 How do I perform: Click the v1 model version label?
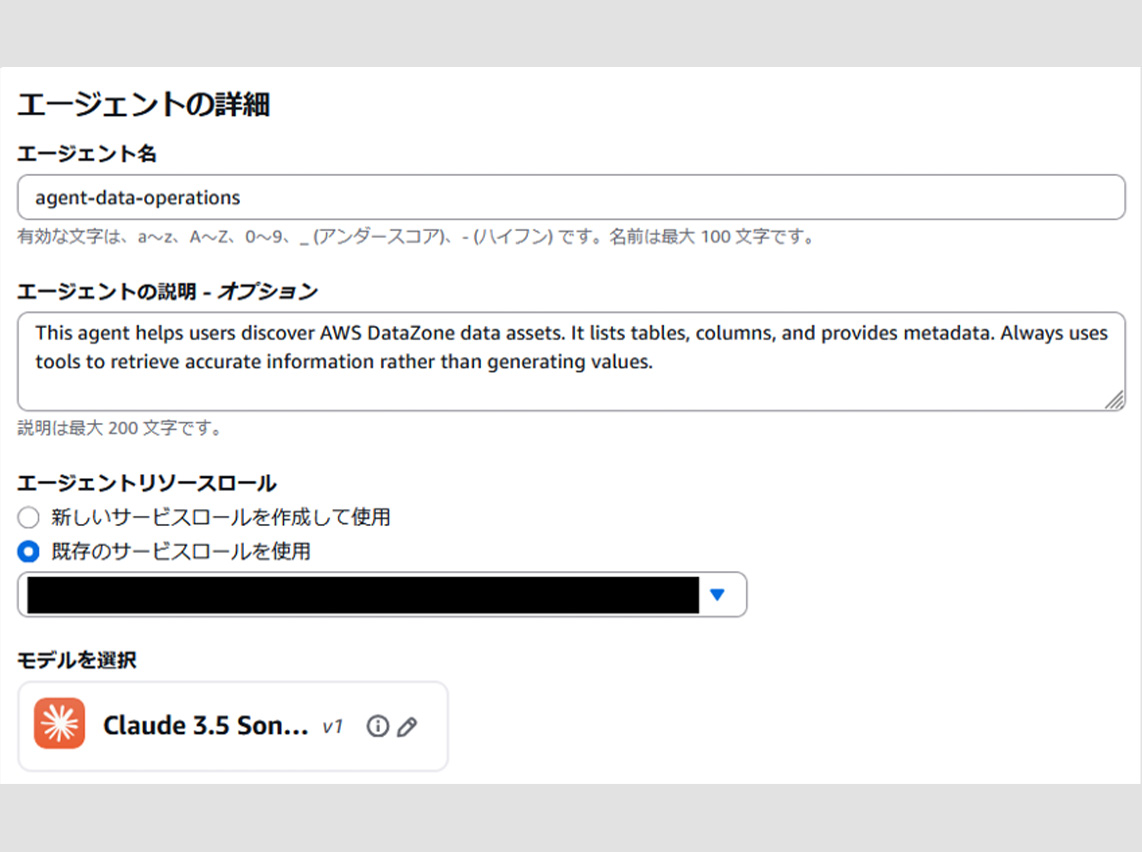click(332, 727)
